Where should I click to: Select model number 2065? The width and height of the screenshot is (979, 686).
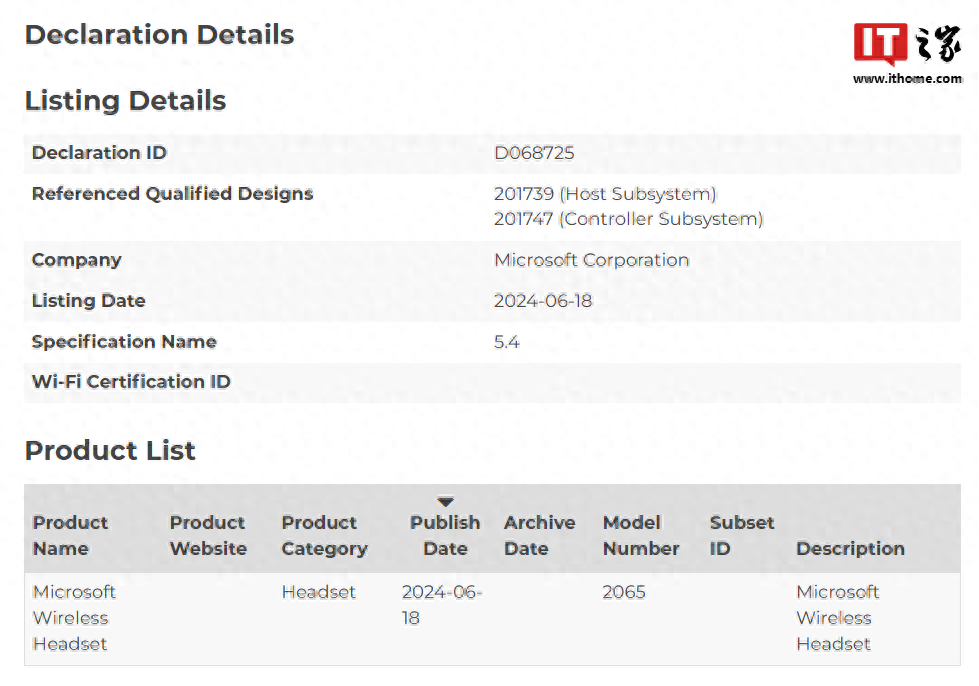624,592
